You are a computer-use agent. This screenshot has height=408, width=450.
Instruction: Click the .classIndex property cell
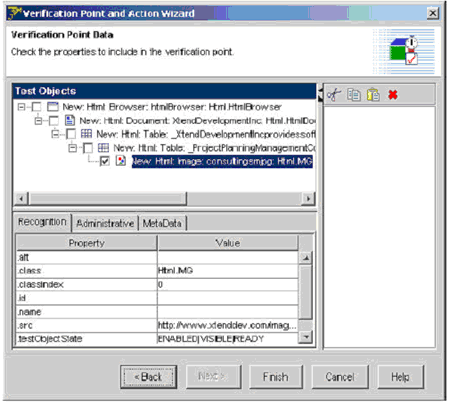pos(87,285)
